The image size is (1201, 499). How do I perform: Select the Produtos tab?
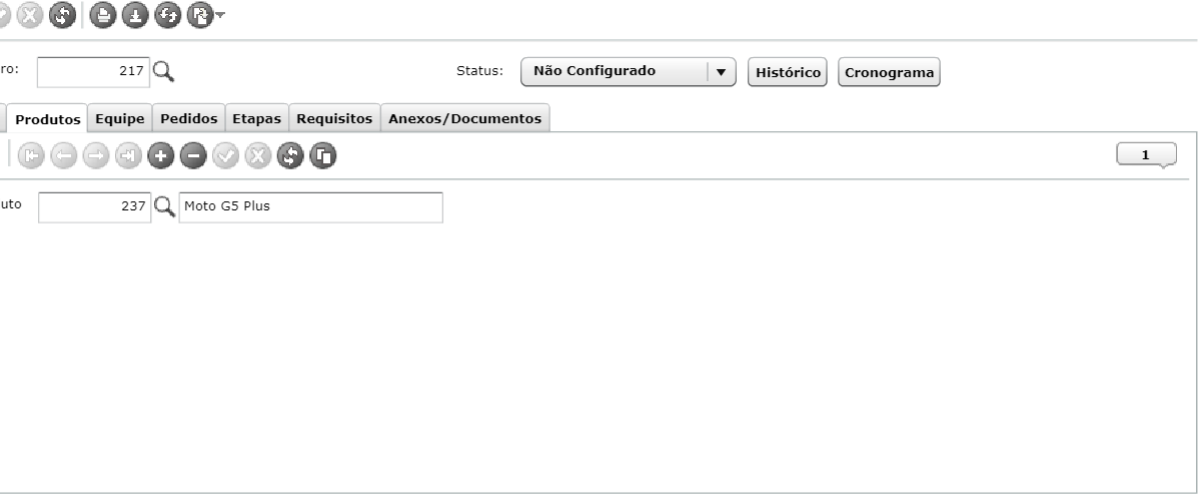click(x=48, y=118)
